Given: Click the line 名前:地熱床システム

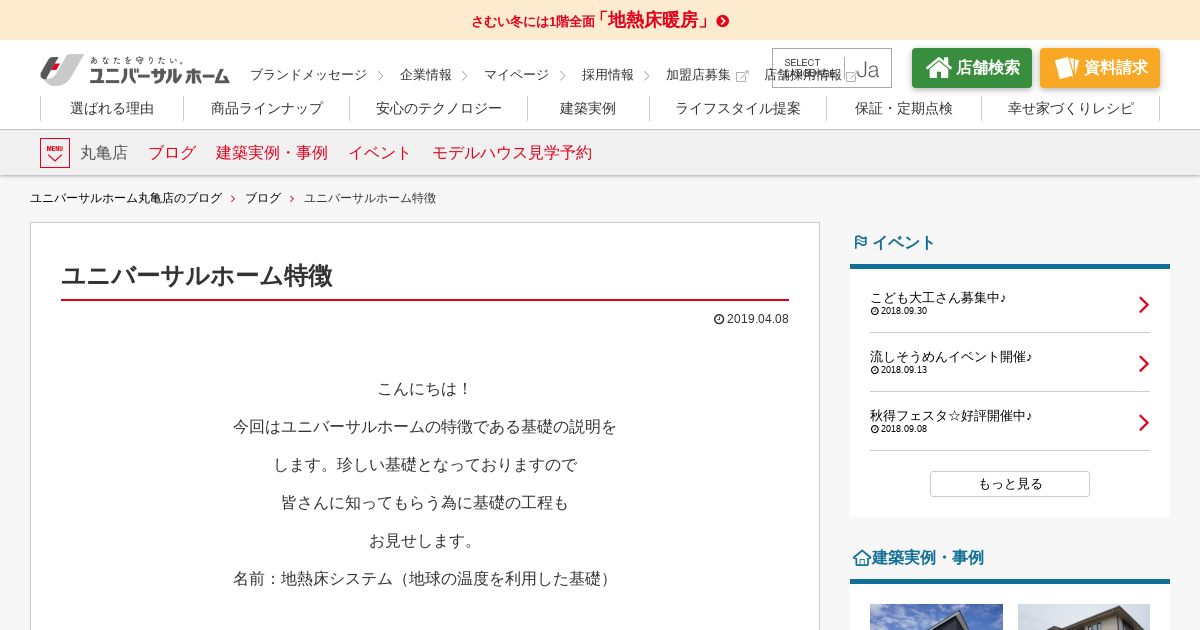Looking at the screenshot, I should [x=425, y=579].
